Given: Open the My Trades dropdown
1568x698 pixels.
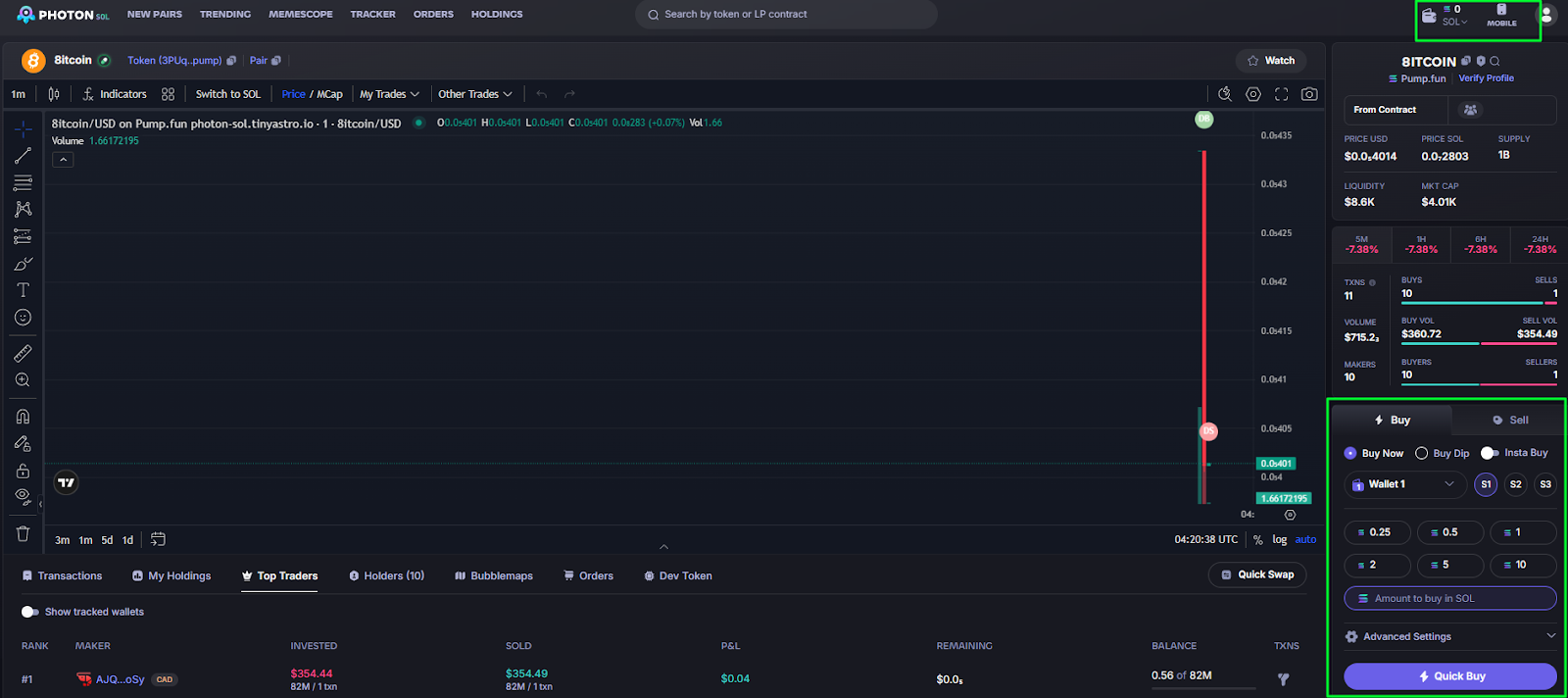Looking at the screenshot, I should pos(389,94).
